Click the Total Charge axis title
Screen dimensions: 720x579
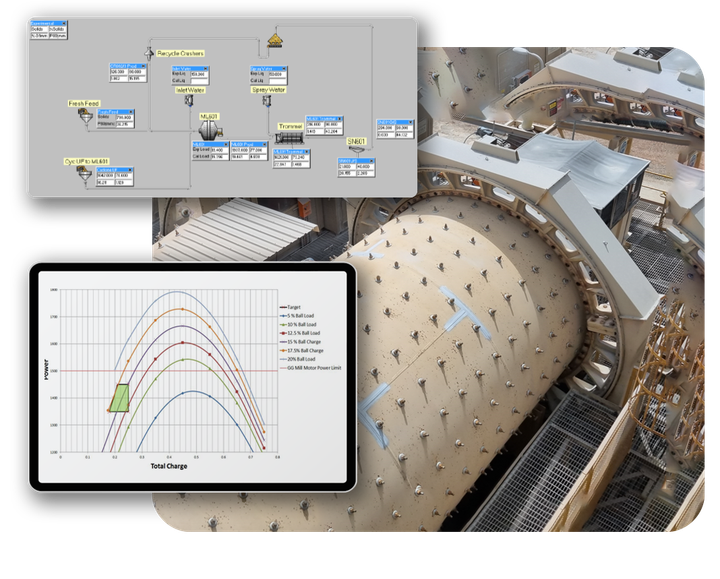coord(169,467)
